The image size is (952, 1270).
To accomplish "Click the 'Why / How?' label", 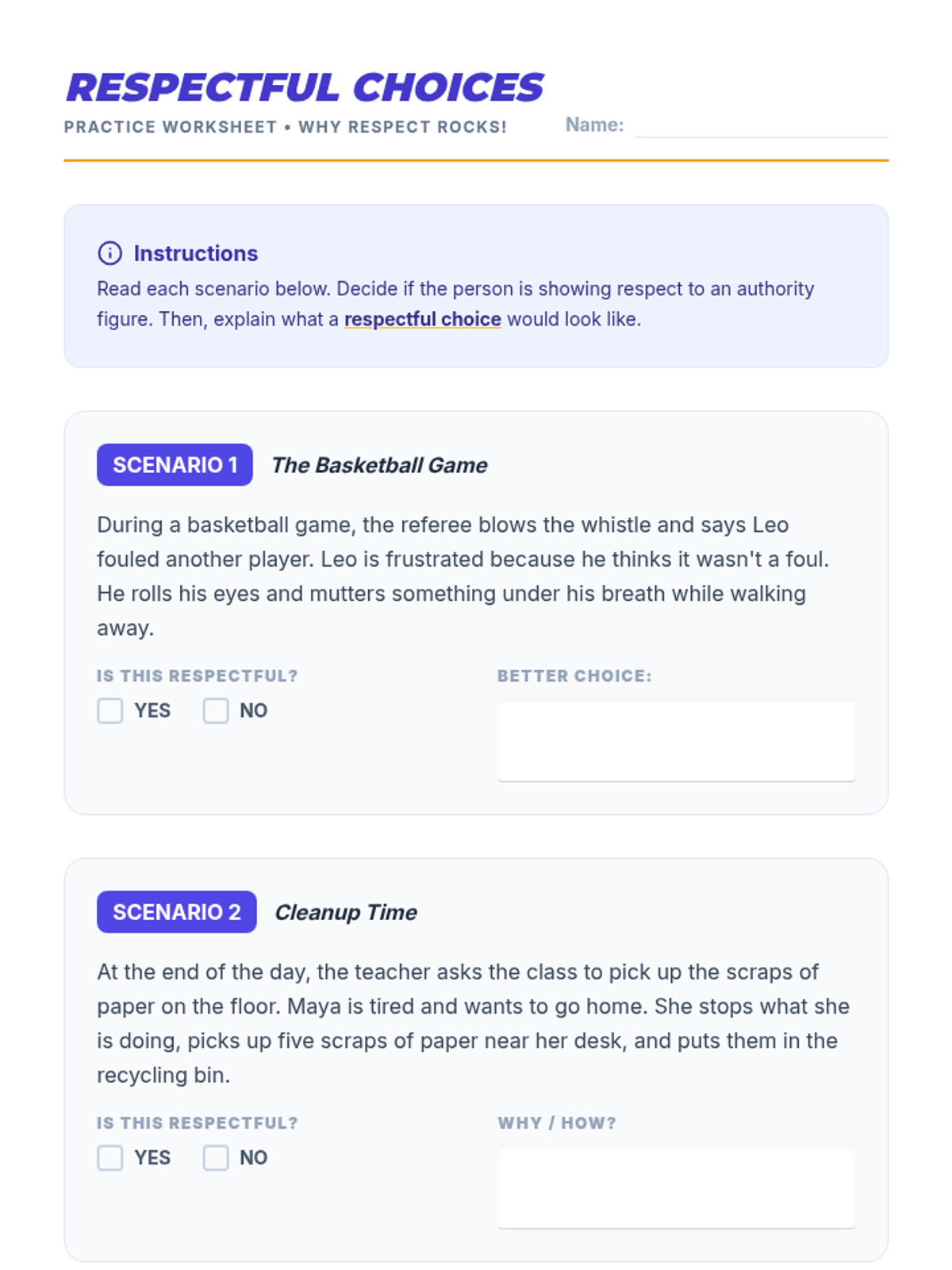I will coord(556,1123).
